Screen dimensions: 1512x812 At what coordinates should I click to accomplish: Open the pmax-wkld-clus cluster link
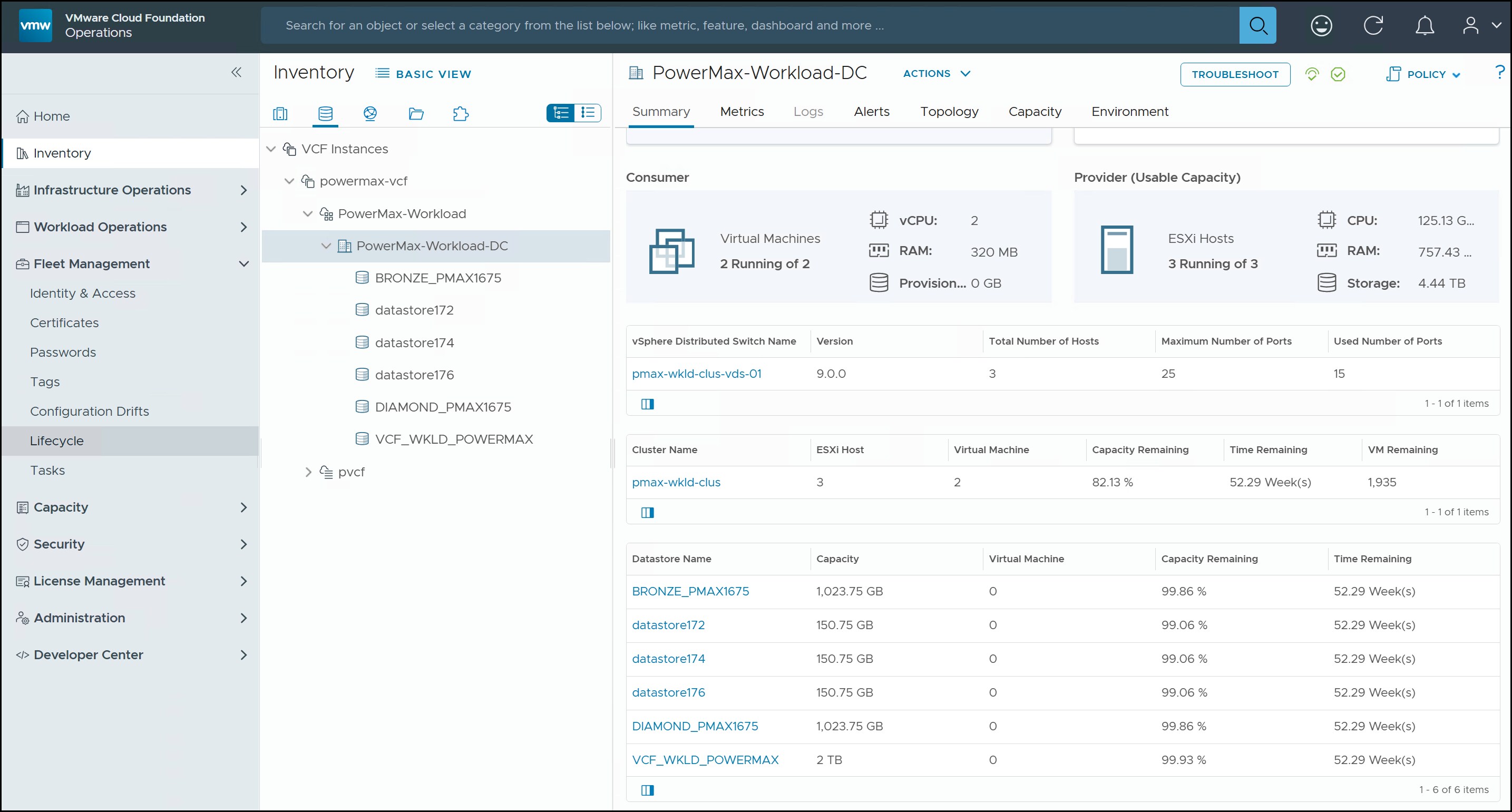click(x=676, y=482)
